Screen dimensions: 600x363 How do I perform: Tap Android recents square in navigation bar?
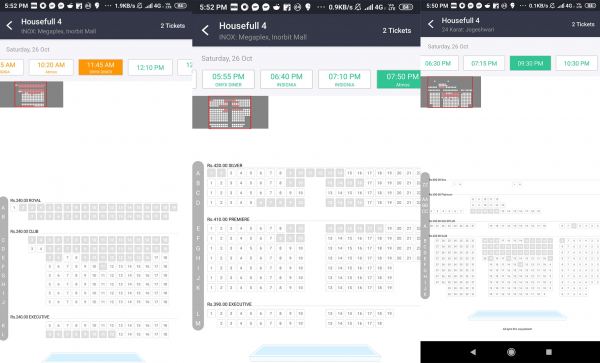[549, 352]
